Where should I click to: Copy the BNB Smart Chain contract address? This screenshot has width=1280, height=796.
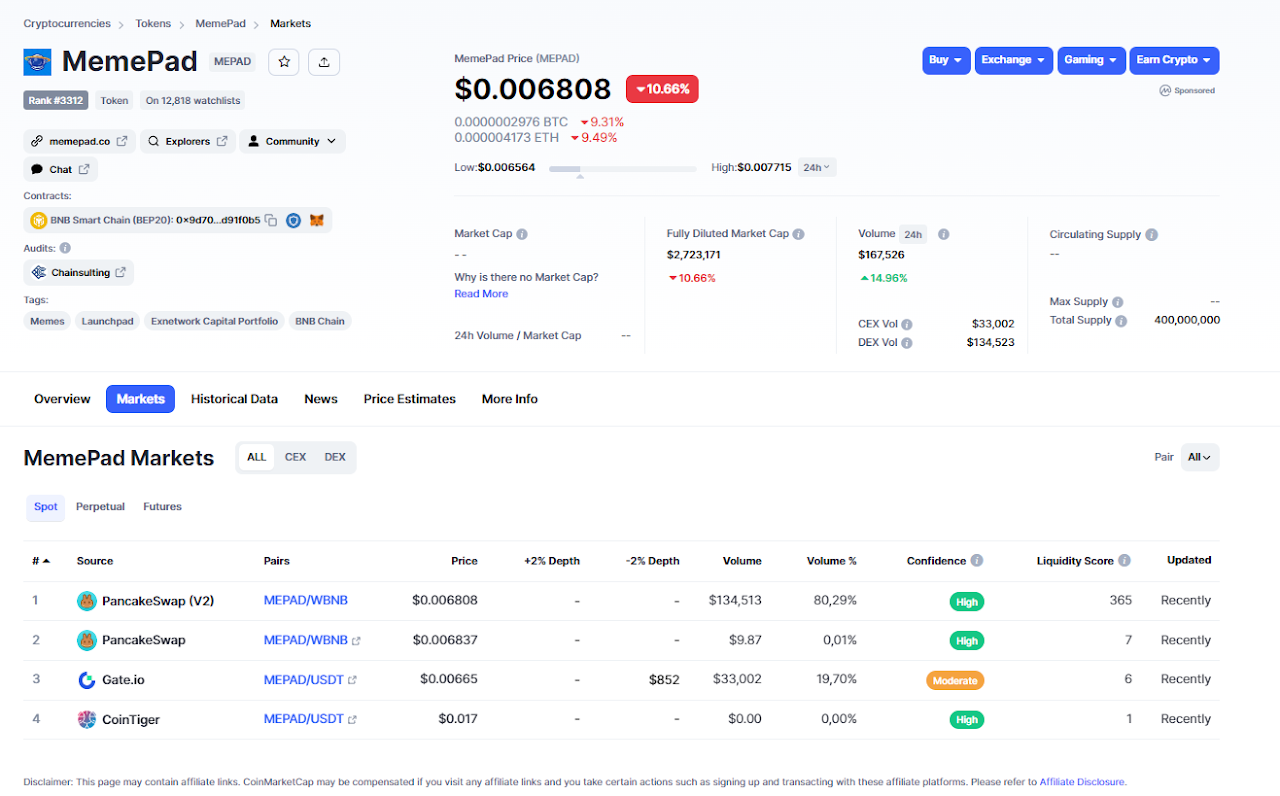click(x=271, y=220)
